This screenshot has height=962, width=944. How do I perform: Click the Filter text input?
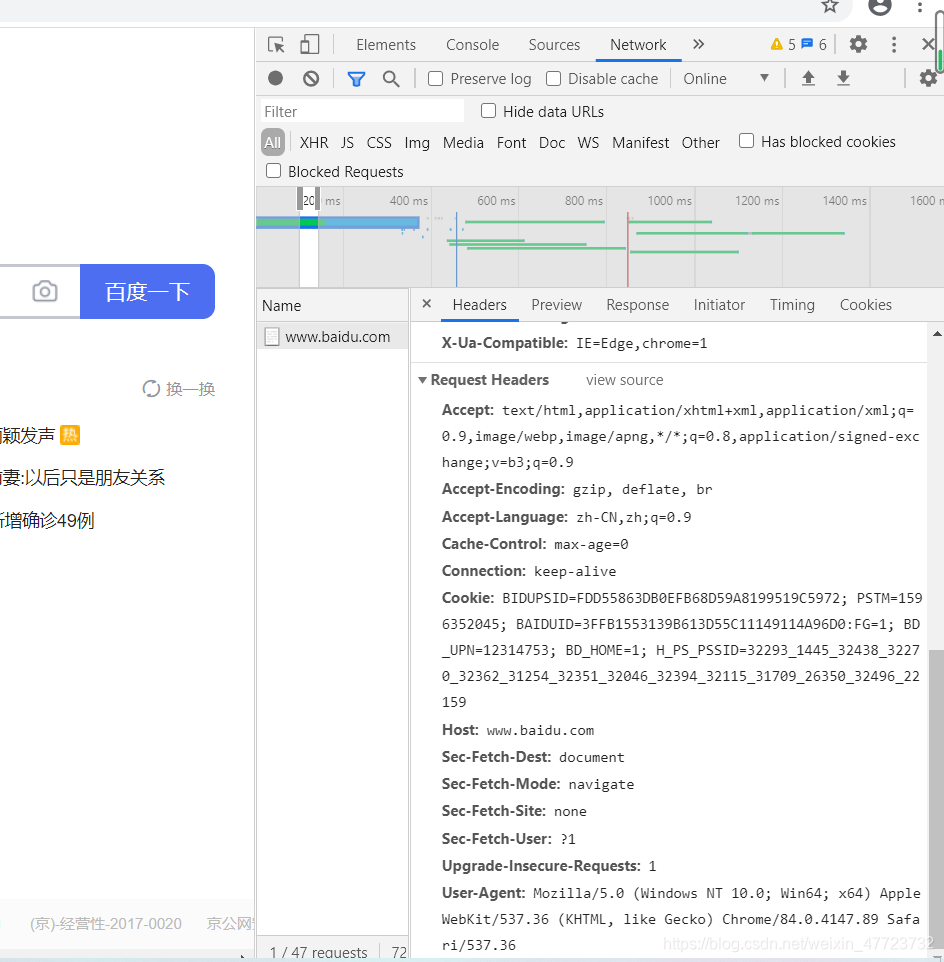coord(362,111)
